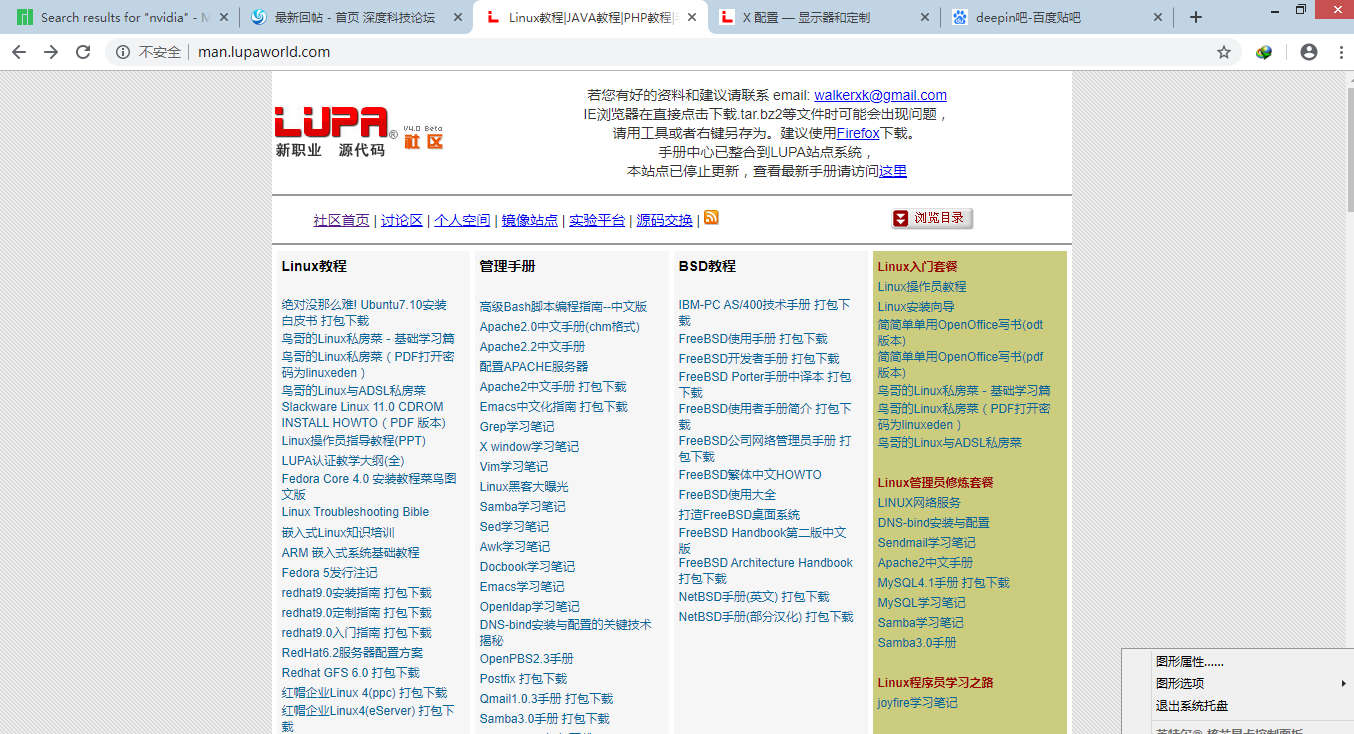Open Slackware Linux 11.0 CDROM INSTALL HOWTO

(363, 415)
